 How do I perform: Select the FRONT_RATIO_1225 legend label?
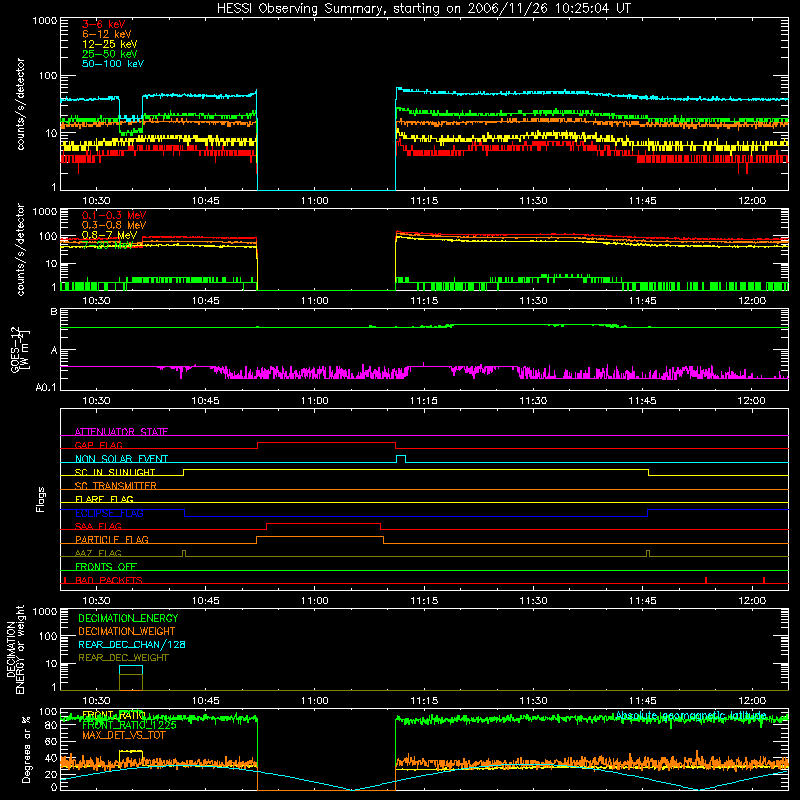[x=130, y=725]
